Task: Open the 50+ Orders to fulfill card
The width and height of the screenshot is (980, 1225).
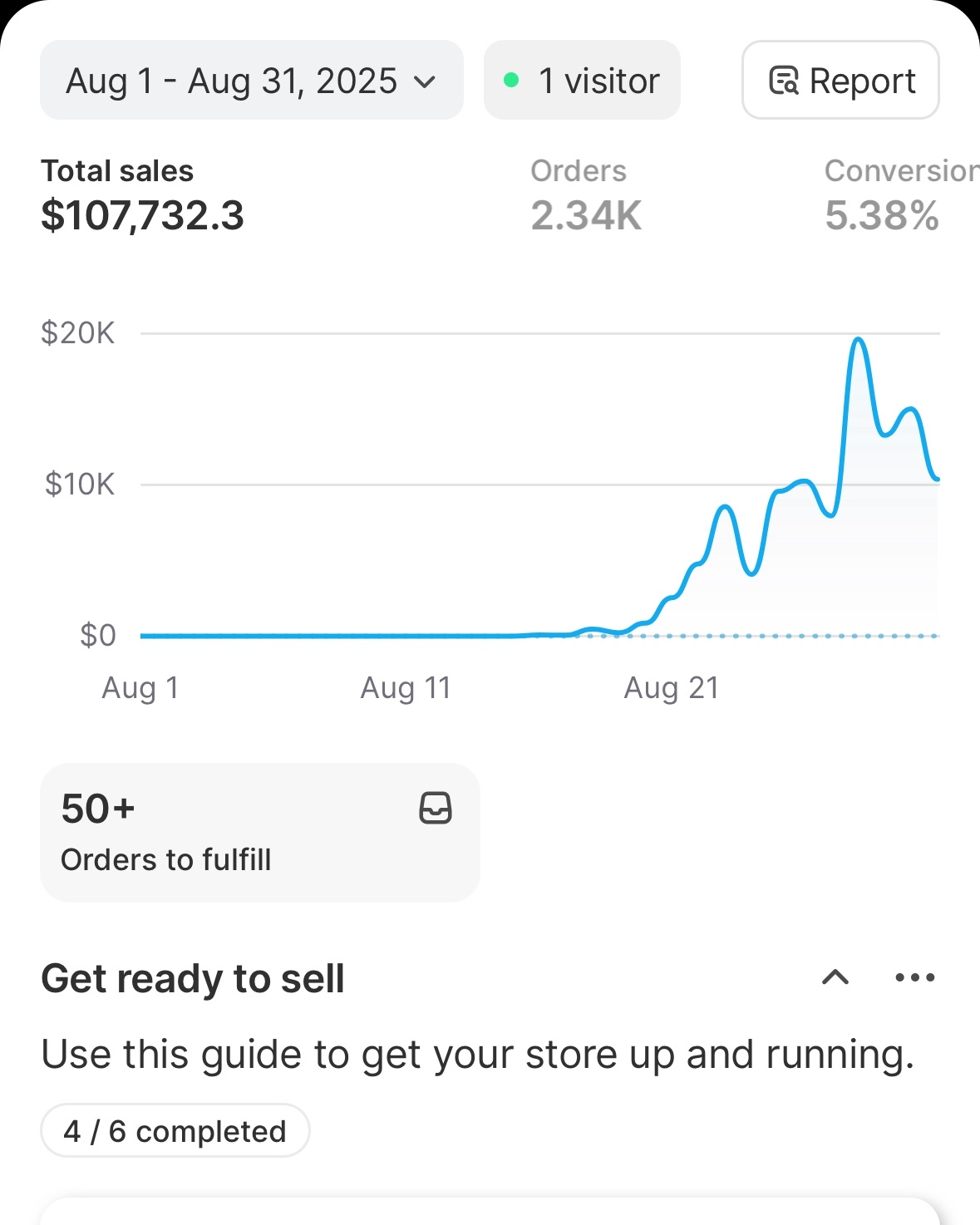Action: coord(259,832)
